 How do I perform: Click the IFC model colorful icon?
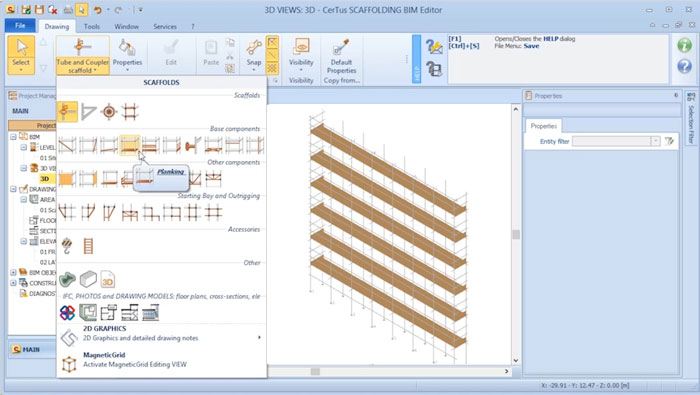point(67,313)
